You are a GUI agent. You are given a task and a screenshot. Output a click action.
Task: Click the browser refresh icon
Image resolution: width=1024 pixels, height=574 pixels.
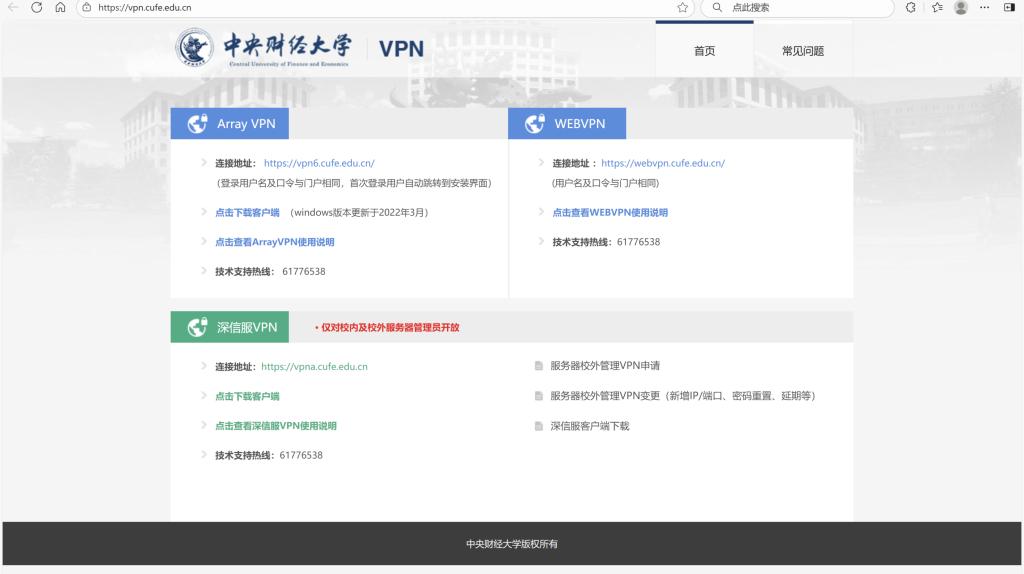click(x=37, y=7)
